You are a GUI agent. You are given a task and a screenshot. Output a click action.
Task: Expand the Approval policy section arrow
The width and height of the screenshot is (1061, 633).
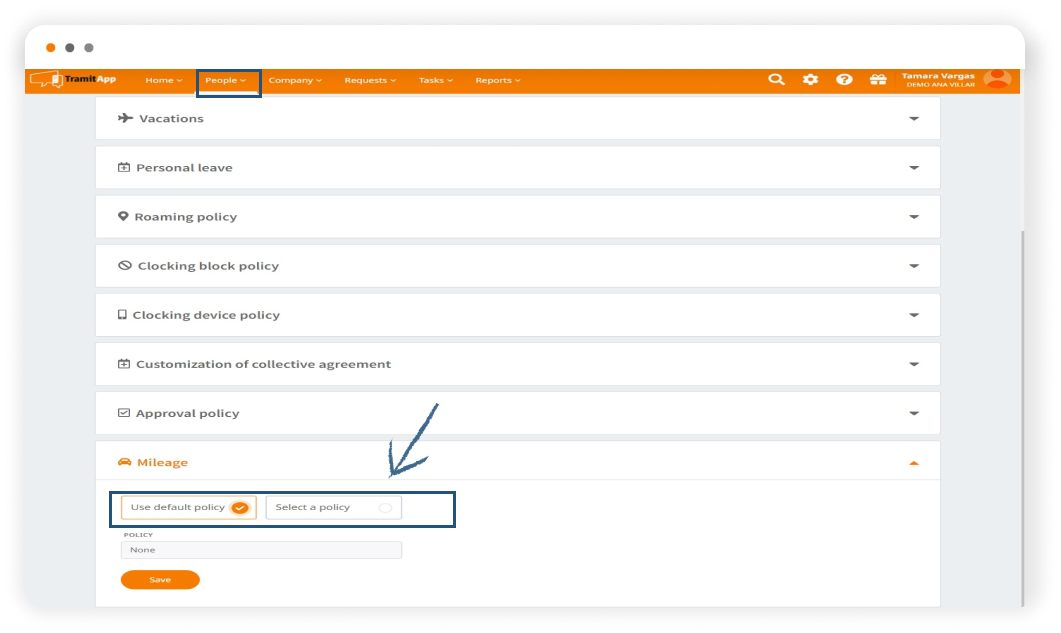[913, 414]
